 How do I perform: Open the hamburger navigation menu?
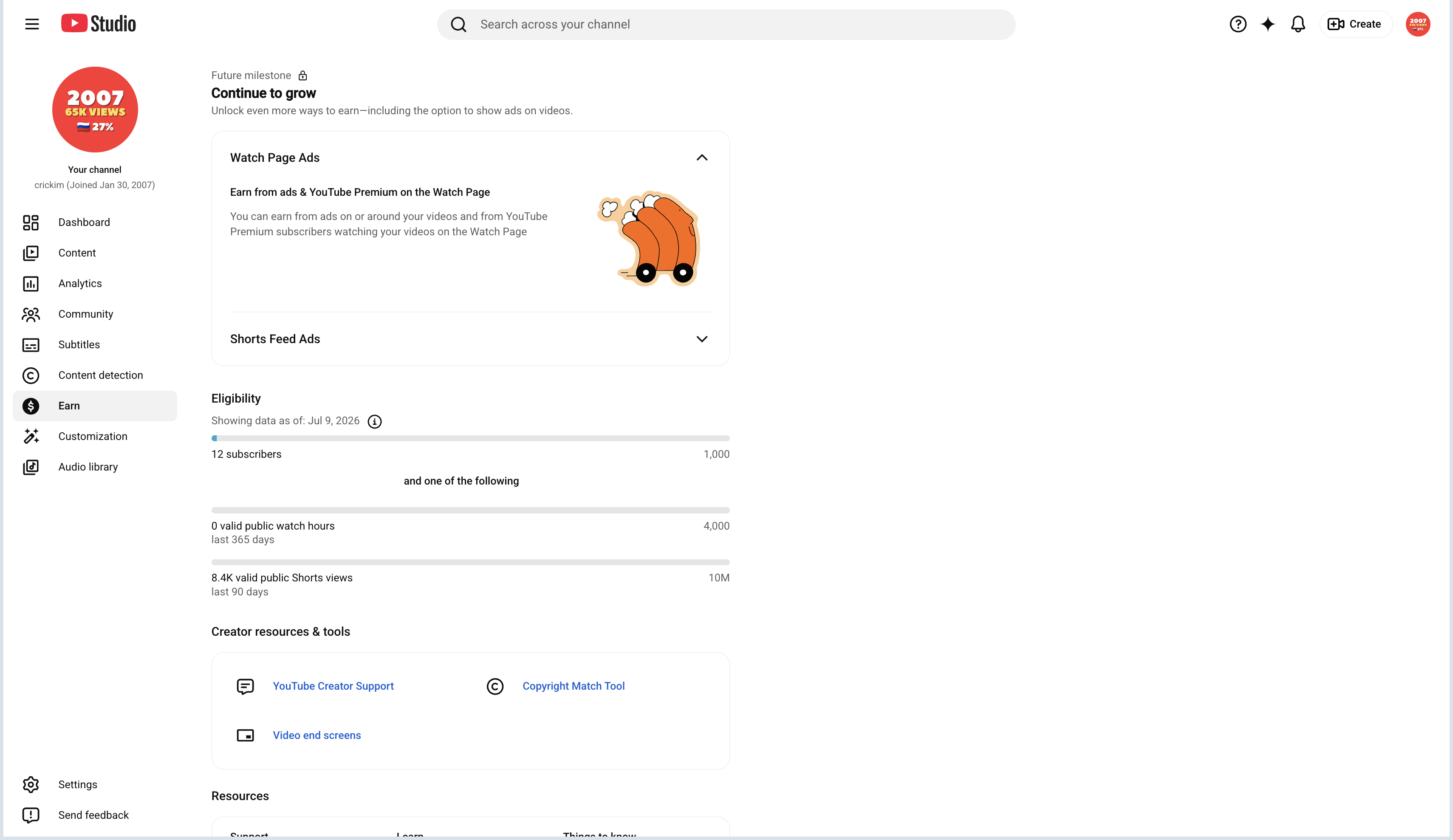(x=32, y=24)
